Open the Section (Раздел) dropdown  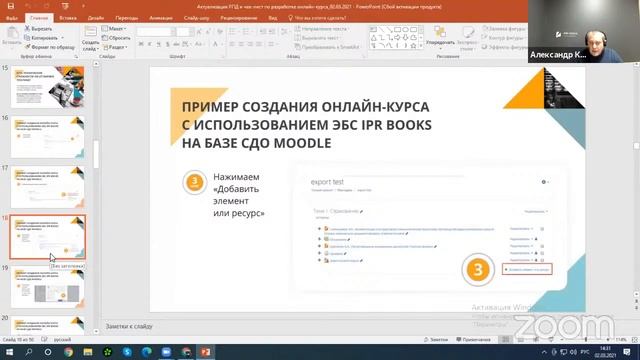pyautogui.click(x=116, y=47)
